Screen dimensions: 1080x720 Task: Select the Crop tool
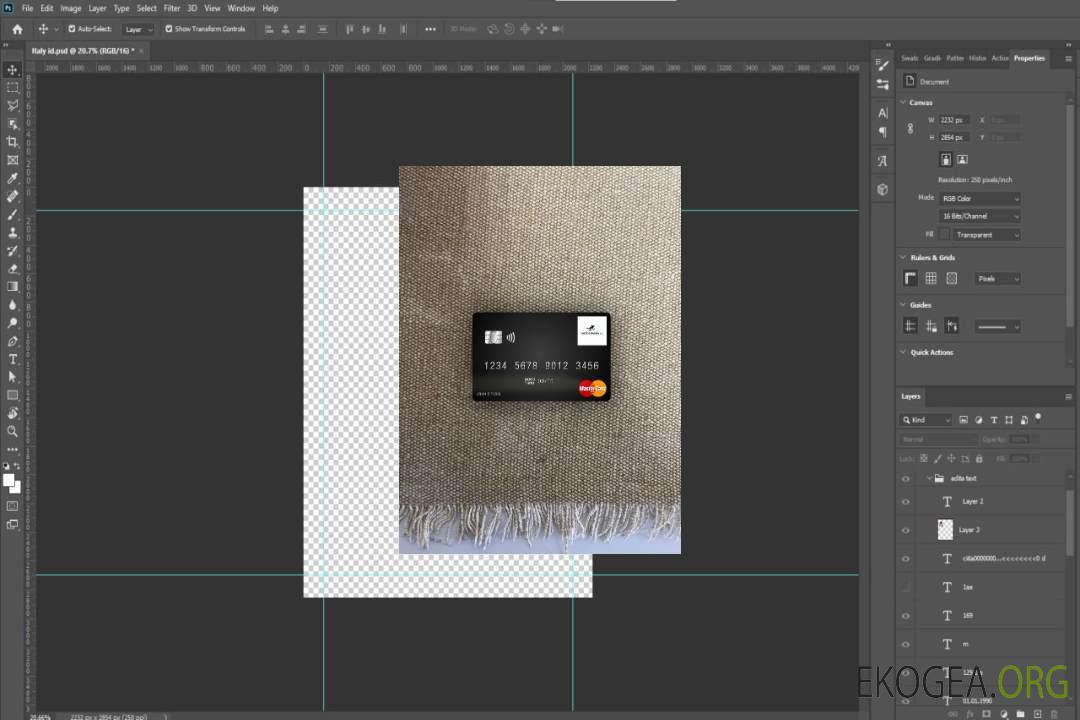coord(12,142)
